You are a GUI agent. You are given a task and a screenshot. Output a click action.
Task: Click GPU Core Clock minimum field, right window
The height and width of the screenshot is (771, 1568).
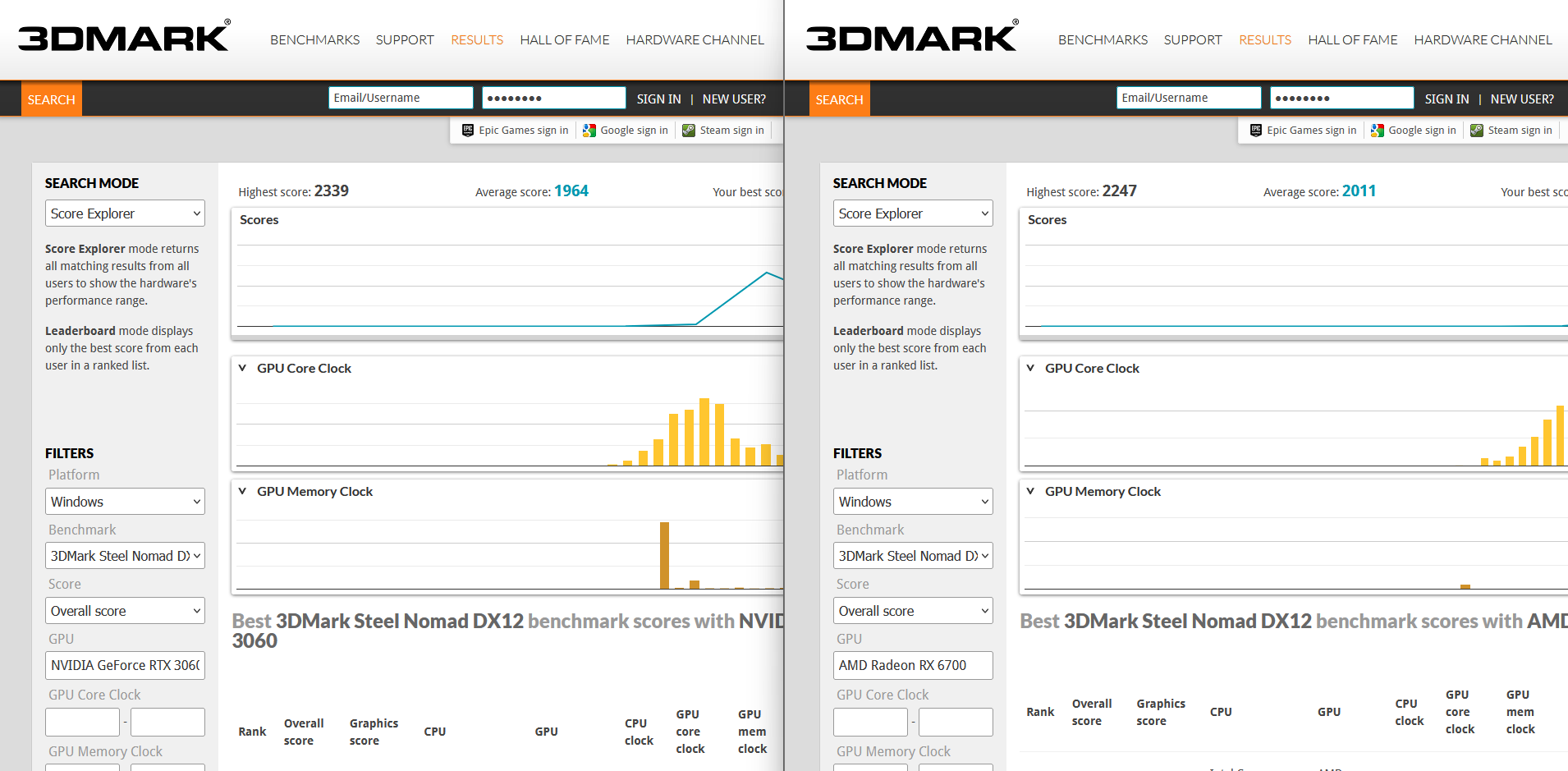tap(870, 723)
